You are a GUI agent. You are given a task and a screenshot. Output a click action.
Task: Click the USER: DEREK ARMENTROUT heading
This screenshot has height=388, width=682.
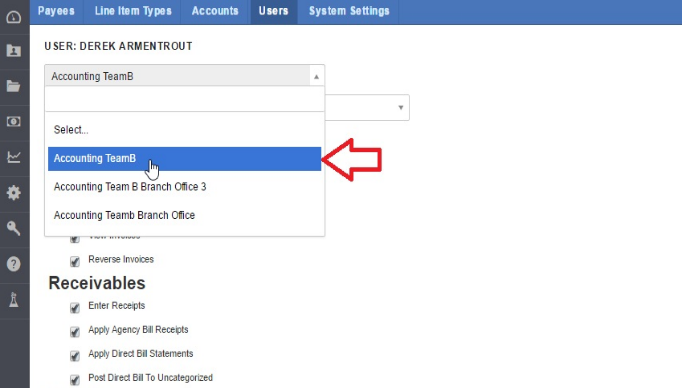point(118,46)
